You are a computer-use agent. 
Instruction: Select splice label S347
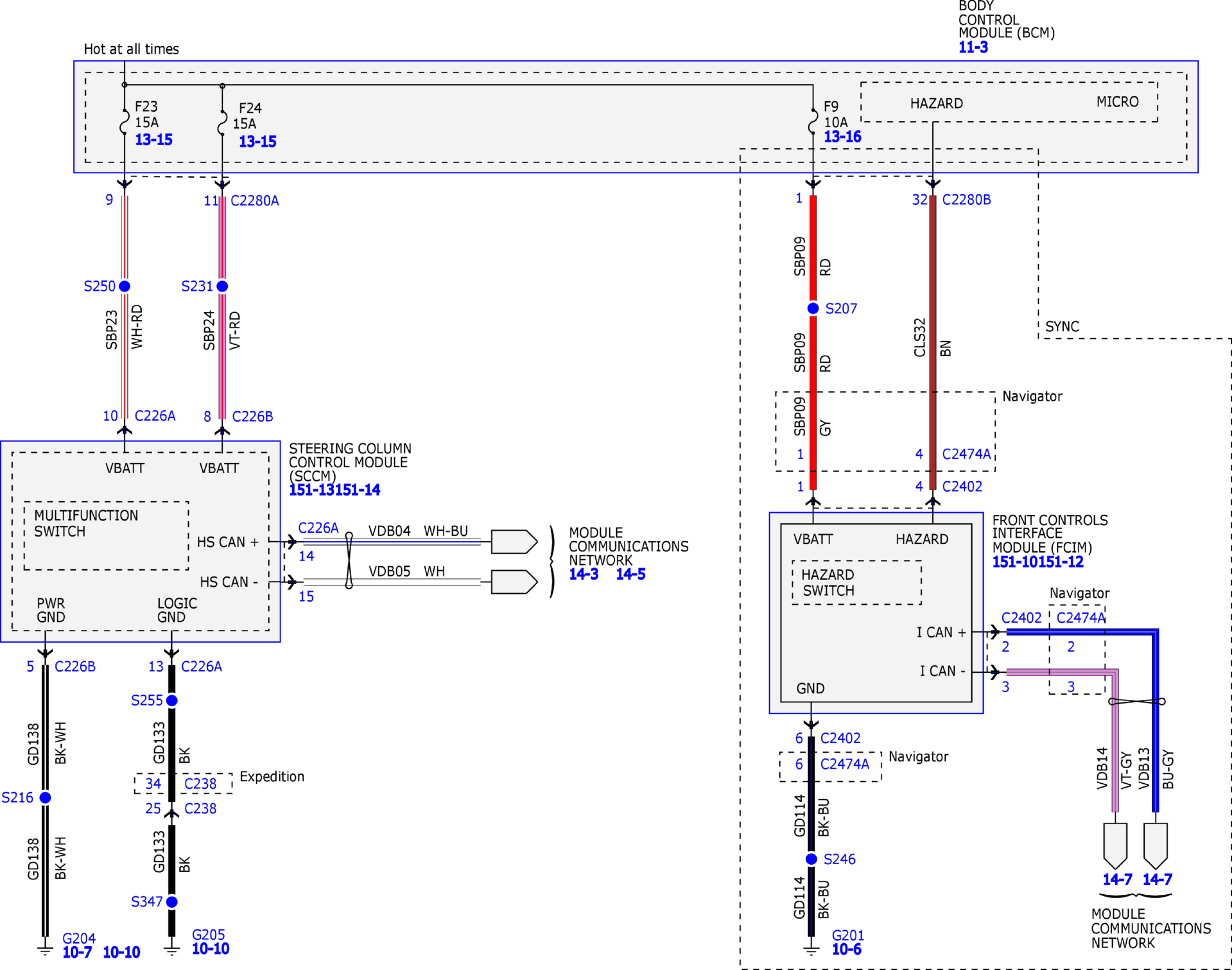click(x=147, y=902)
